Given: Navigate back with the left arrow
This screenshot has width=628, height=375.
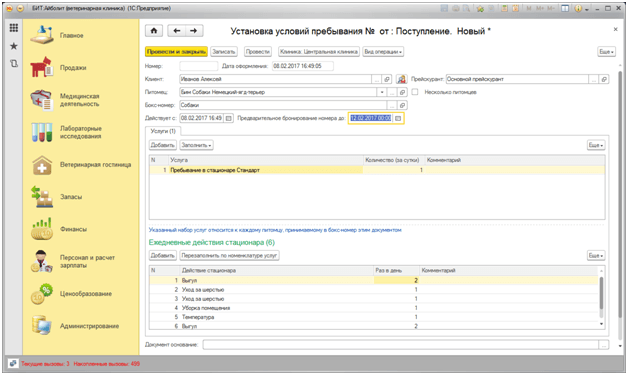Looking at the screenshot, I should [177, 31].
